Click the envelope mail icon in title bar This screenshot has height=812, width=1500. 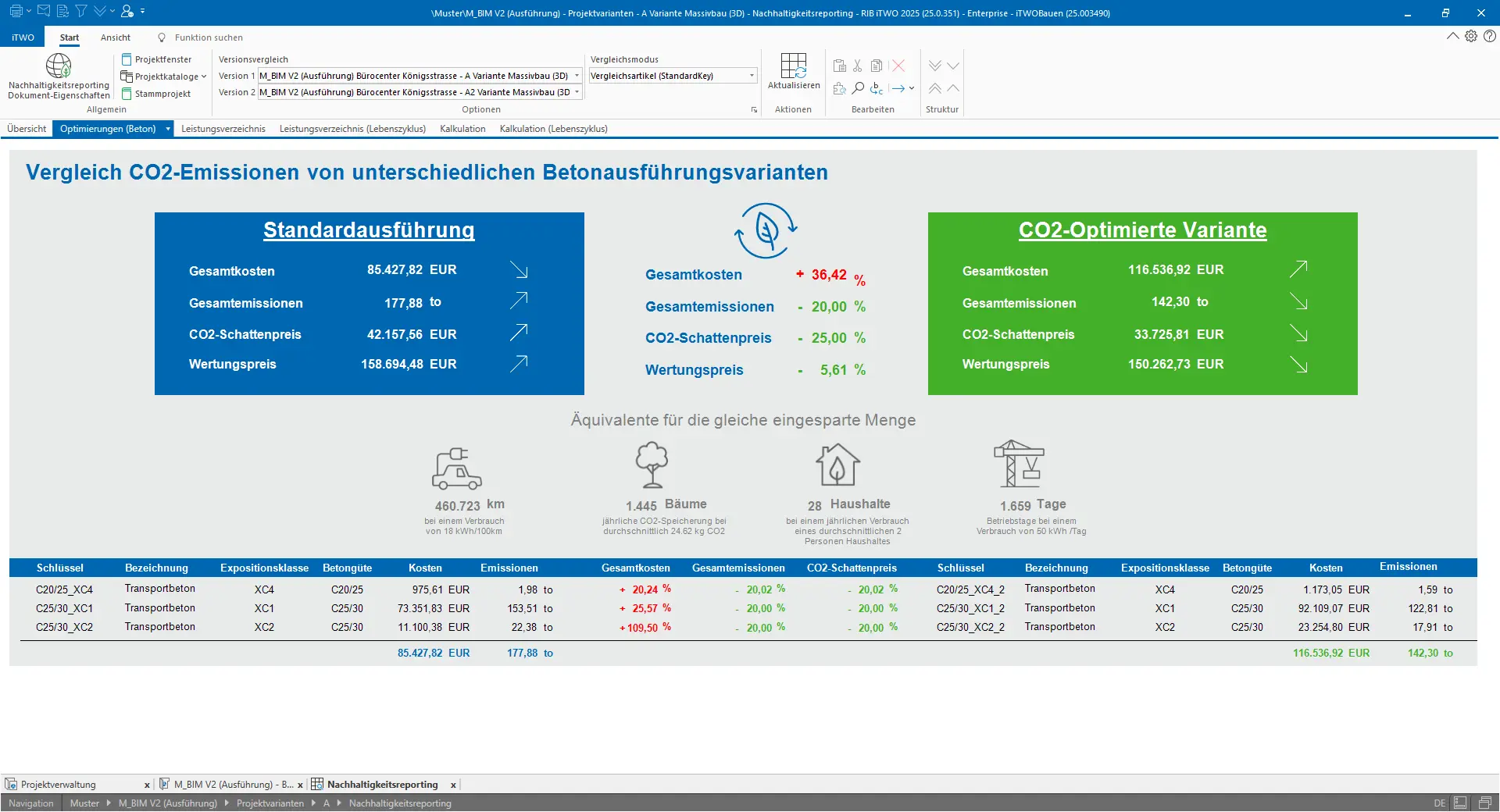click(x=44, y=12)
